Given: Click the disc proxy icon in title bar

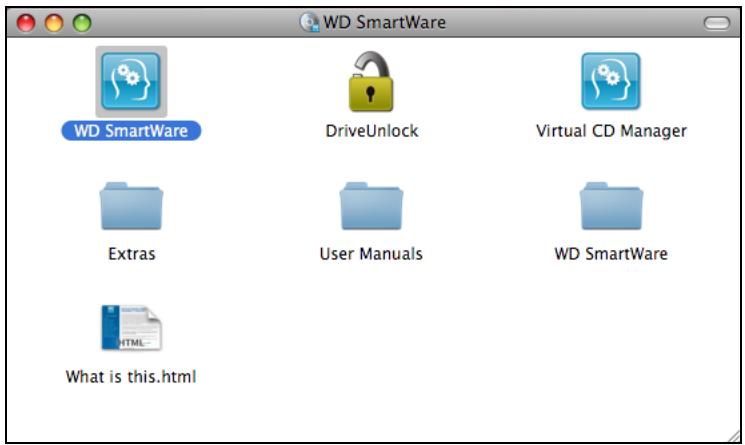Looking at the screenshot, I should click(x=309, y=22).
